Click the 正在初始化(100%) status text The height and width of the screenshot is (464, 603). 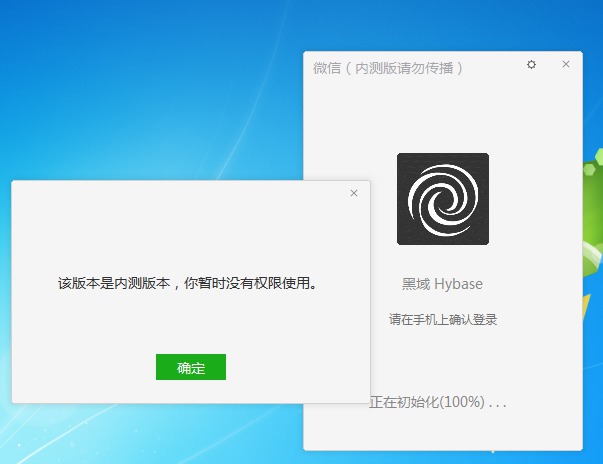(438, 402)
